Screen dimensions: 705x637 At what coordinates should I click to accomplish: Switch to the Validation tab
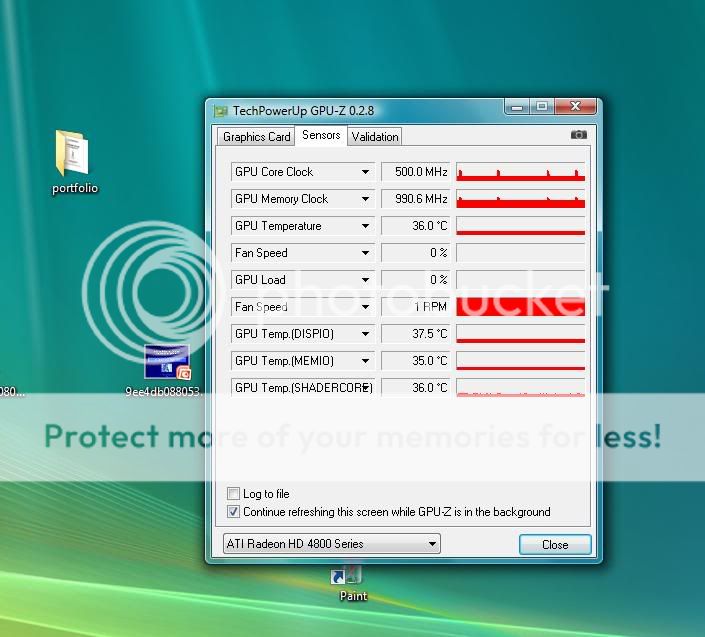click(375, 137)
